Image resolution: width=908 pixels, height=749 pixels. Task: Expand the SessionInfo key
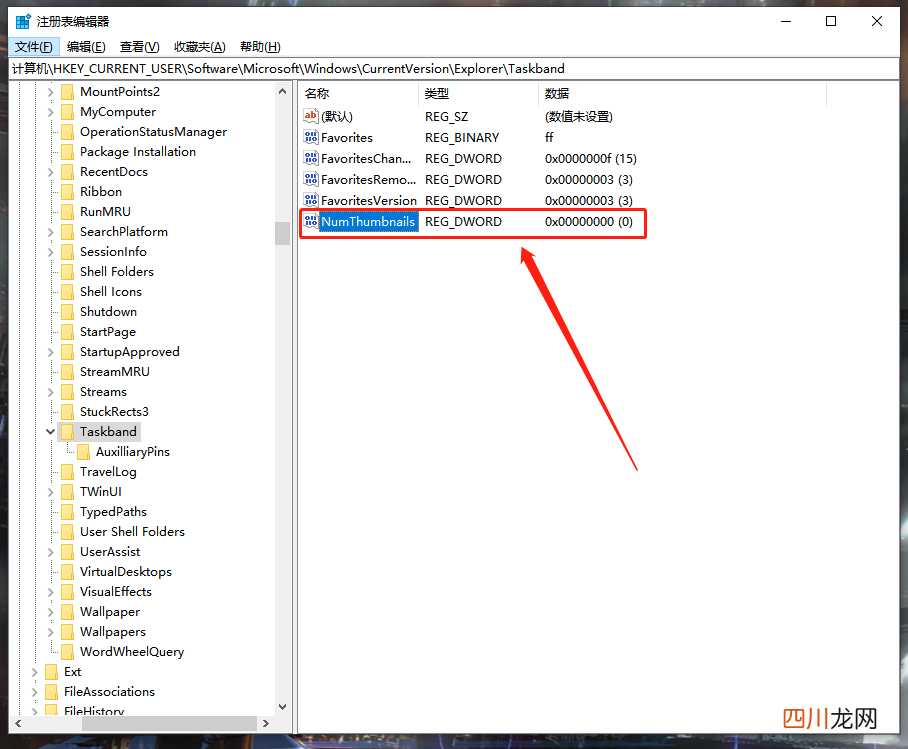50,252
